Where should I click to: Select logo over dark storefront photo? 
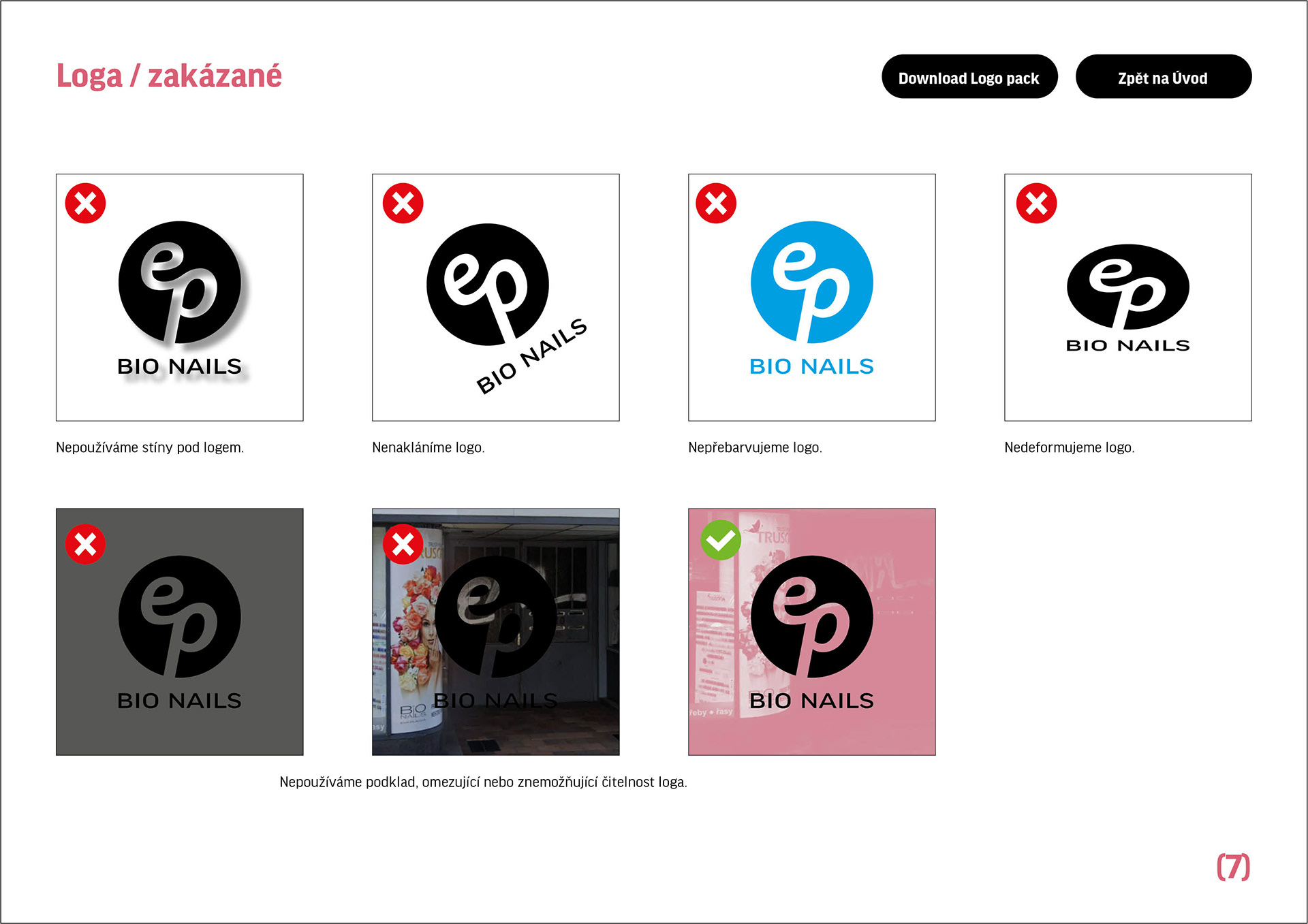(496, 632)
